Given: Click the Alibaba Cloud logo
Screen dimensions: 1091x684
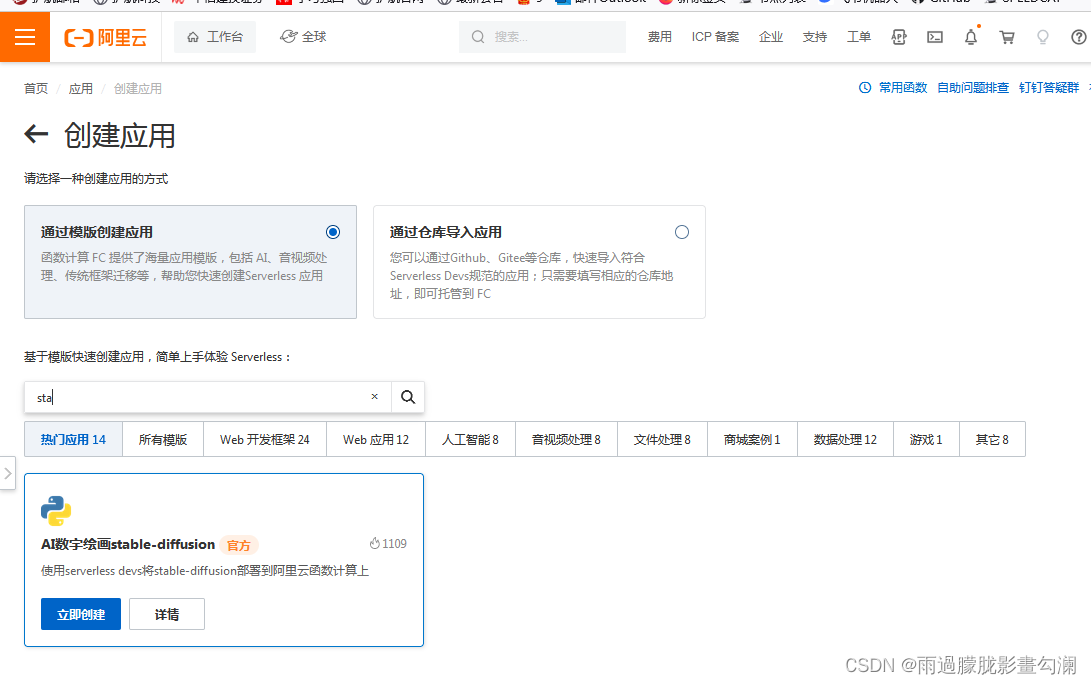Looking at the screenshot, I should [106, 38].
